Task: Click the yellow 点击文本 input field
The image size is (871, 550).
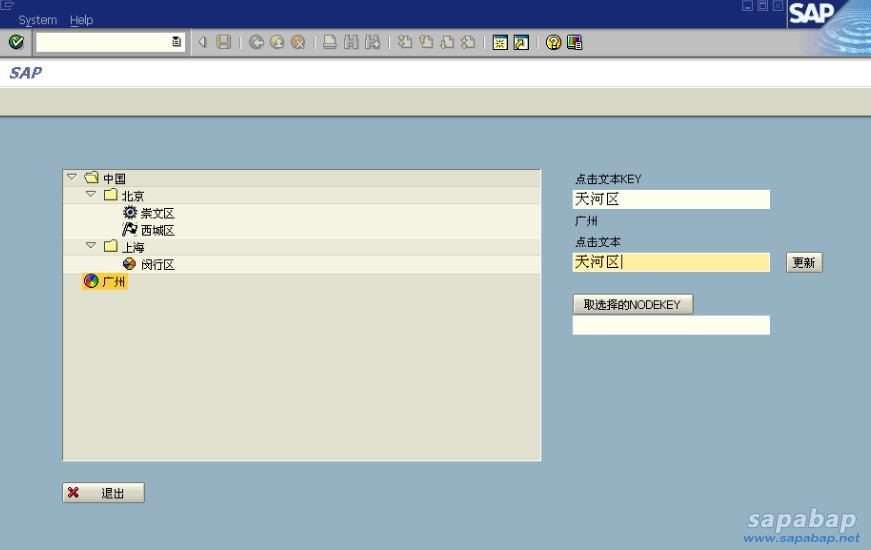Action: [671, 262]
